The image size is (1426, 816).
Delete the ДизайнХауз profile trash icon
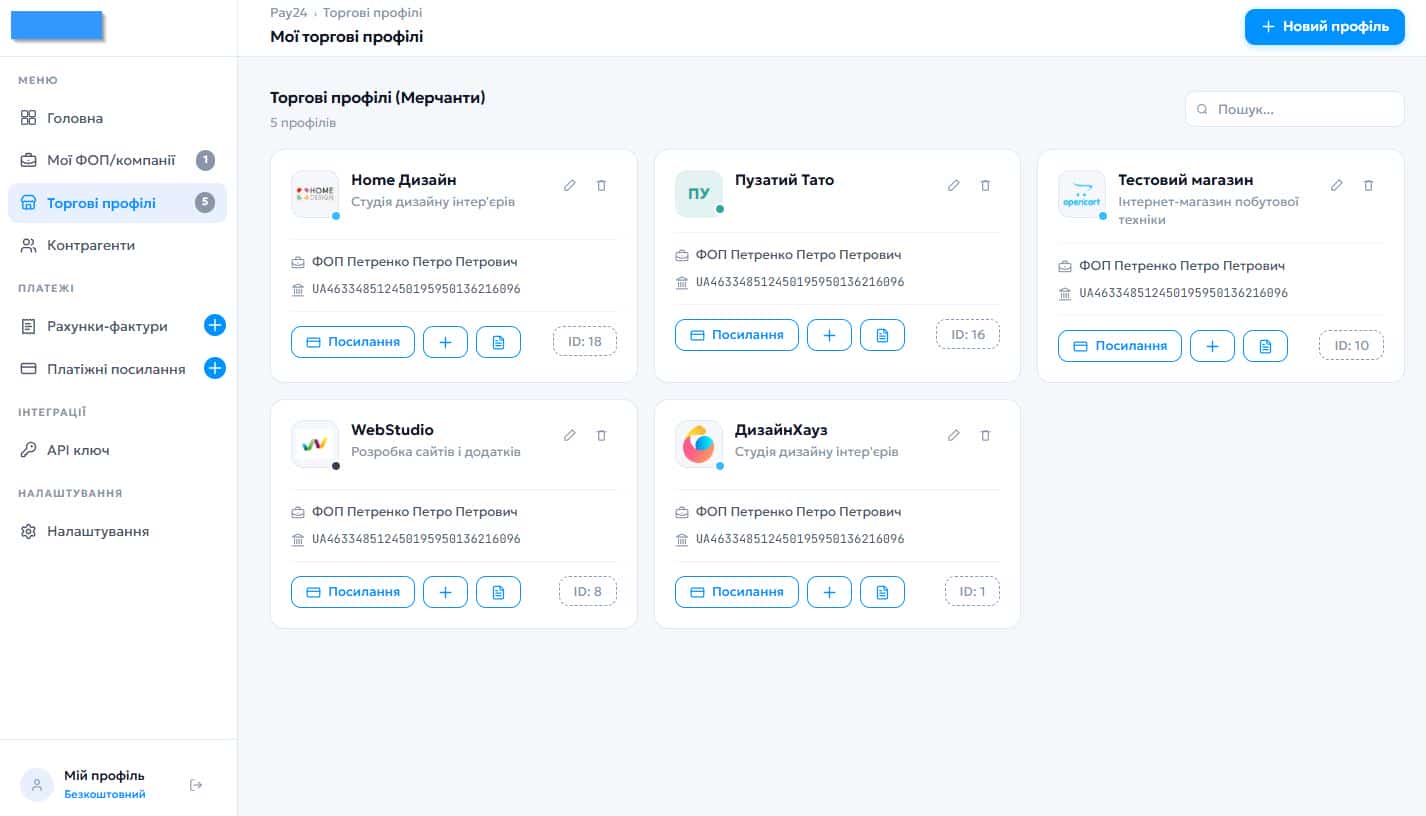pyautogui.click(x=985, y=435)
